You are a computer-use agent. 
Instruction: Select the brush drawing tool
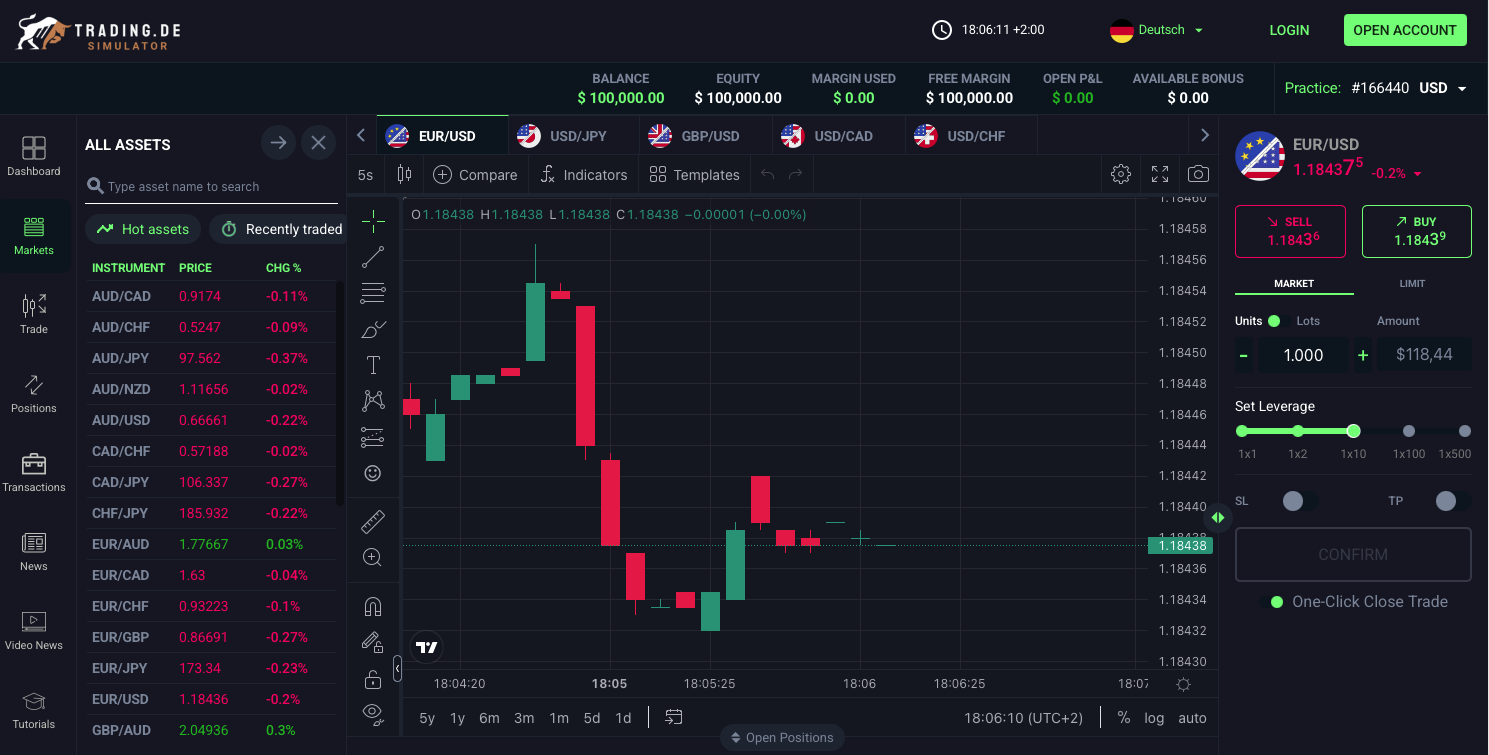[x=373, y=329]
